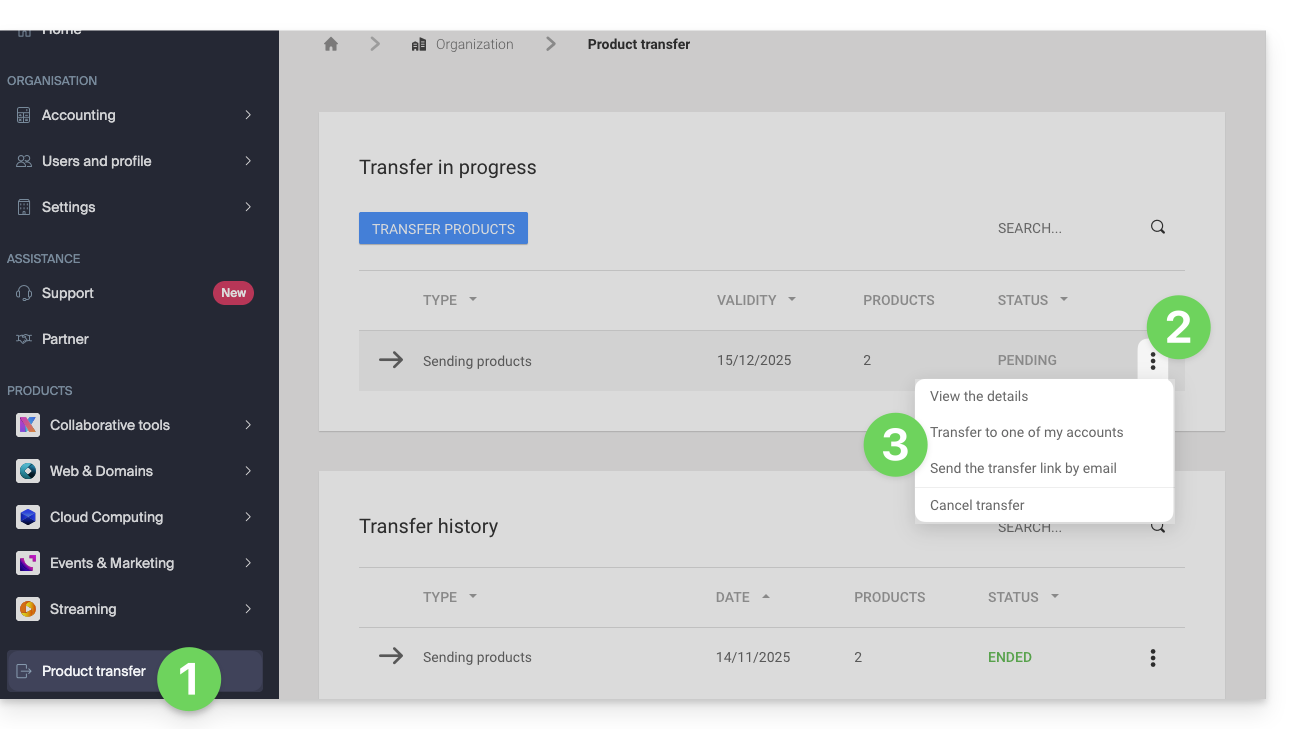The width and height of the screenshot is (1296, 729).
Task: Click the search magnifier in Transfer in progress
Action: pos(1158,227)
